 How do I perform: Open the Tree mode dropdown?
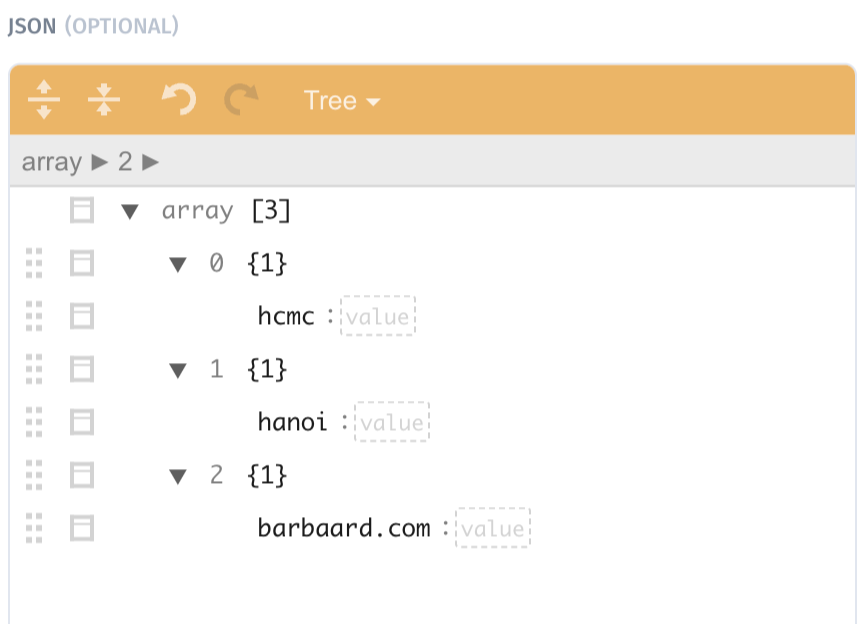pos(340,100)
